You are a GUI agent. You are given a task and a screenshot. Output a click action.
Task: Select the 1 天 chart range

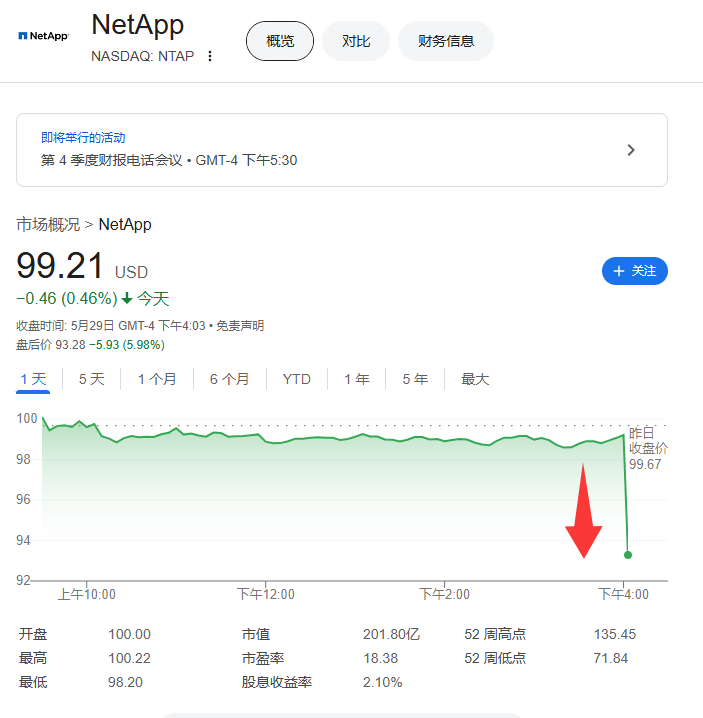33,379
